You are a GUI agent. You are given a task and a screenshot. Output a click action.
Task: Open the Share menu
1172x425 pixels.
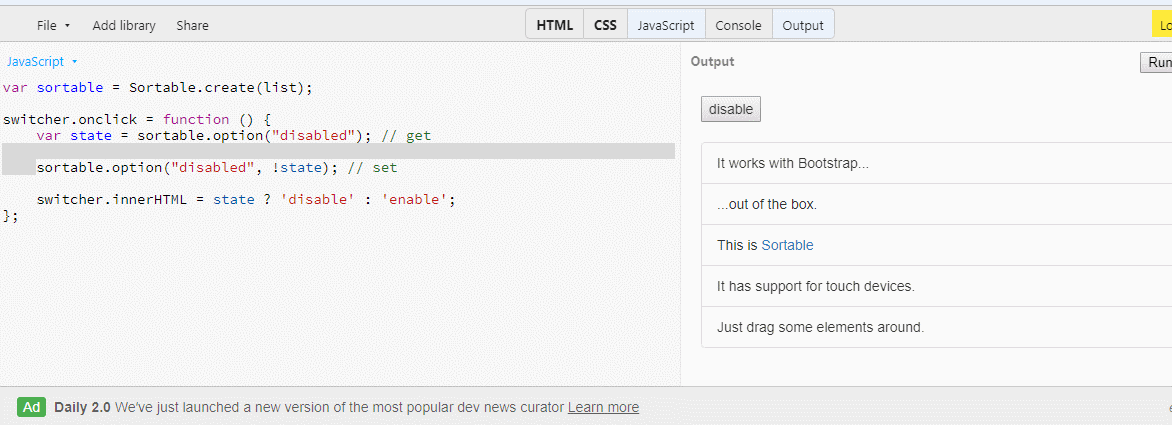point(192,25)
